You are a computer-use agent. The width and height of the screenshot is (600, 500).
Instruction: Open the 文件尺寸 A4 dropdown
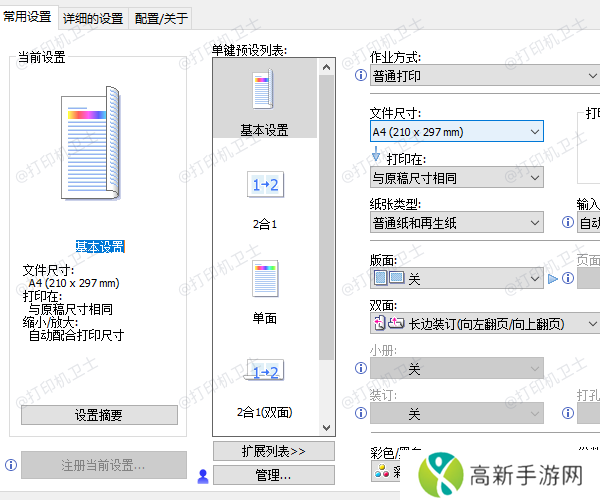pos(457,132)
